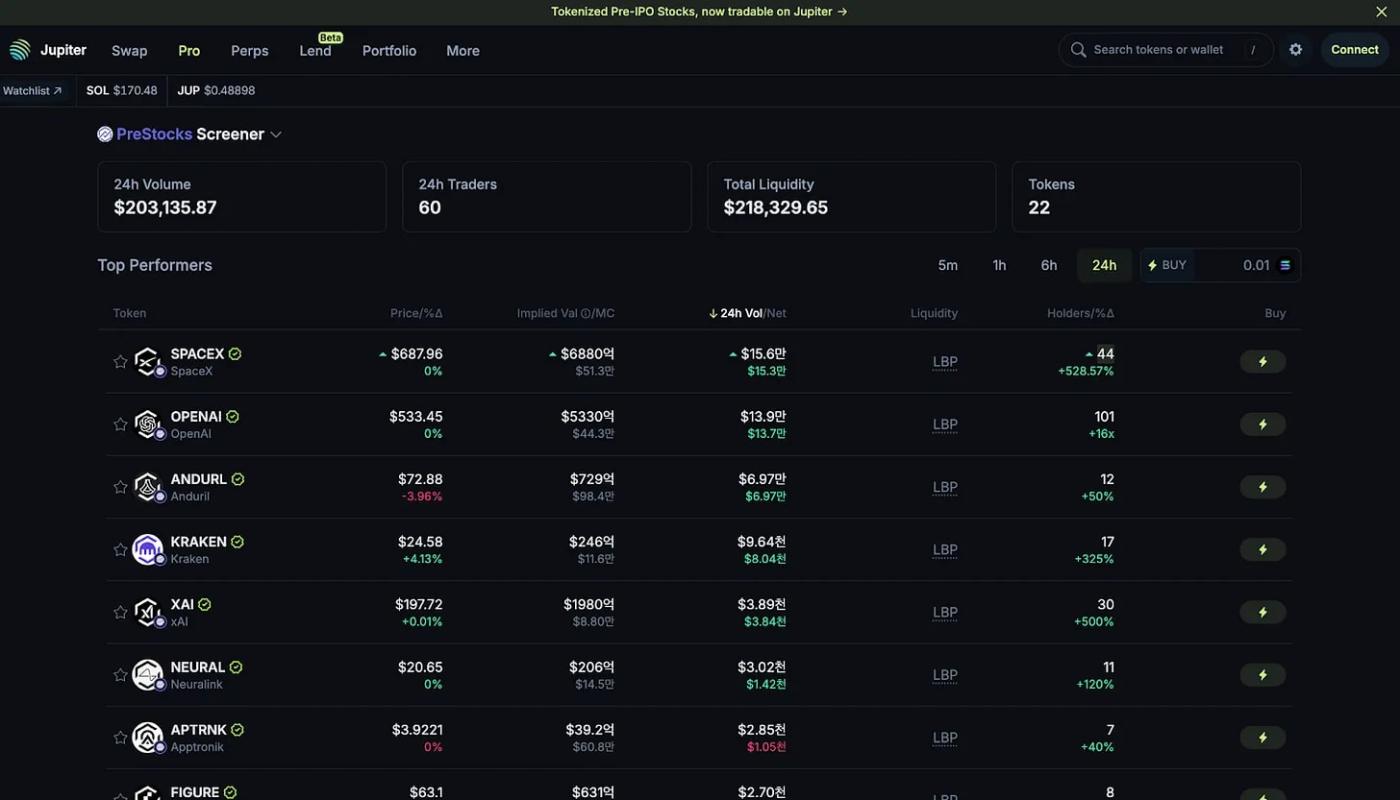The height and width of the screenshot is (800, 1400).
Task: Close the top announcement banner
Action: (1382, 12)
